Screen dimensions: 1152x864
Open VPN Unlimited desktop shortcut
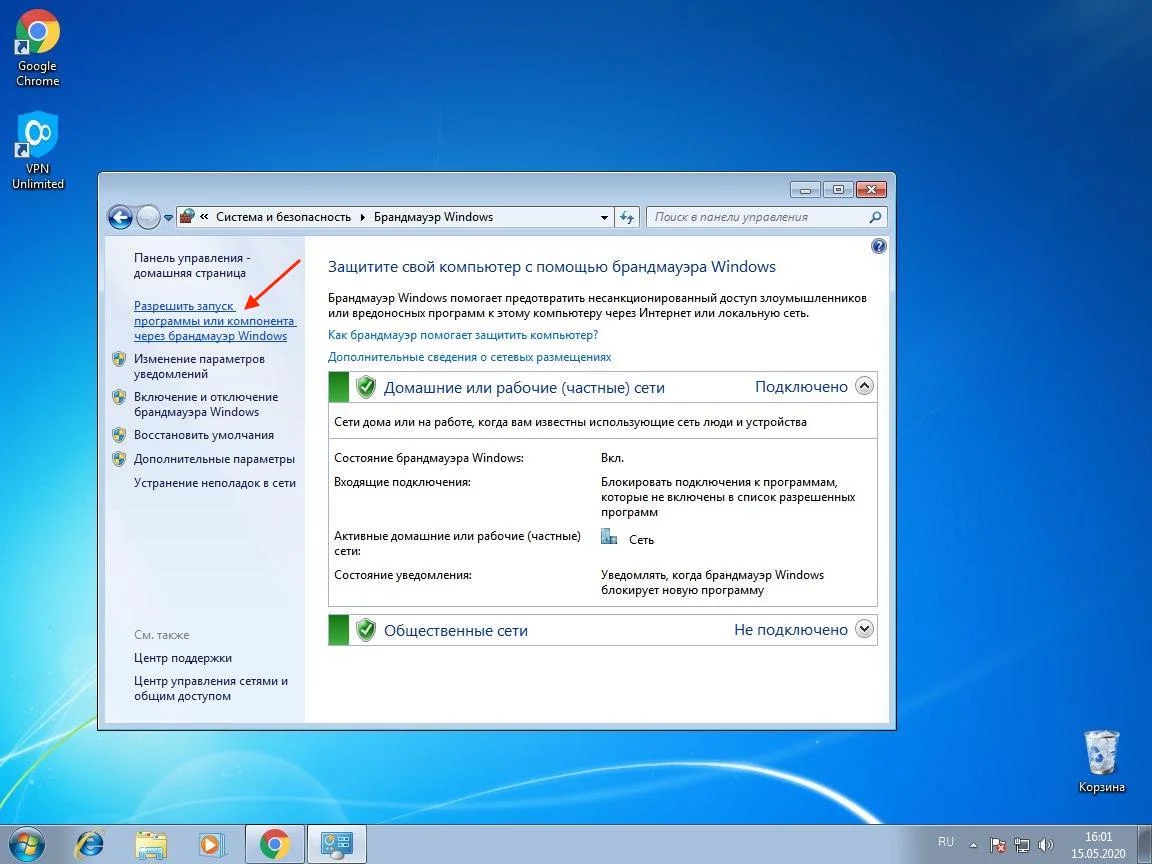(38, 150)
